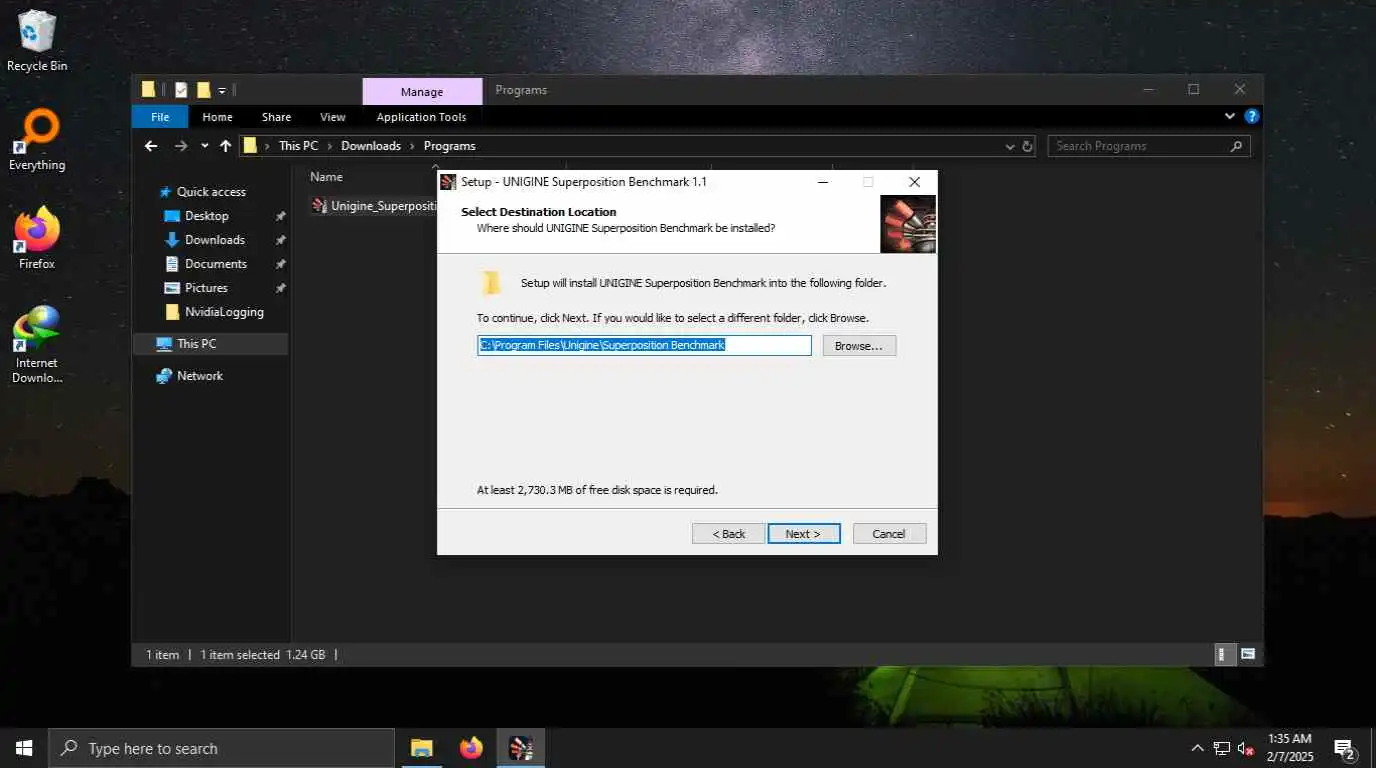Screen dimensions: 1376x768
Task: Open the File menu in Explorer
Action: (160, 117)
